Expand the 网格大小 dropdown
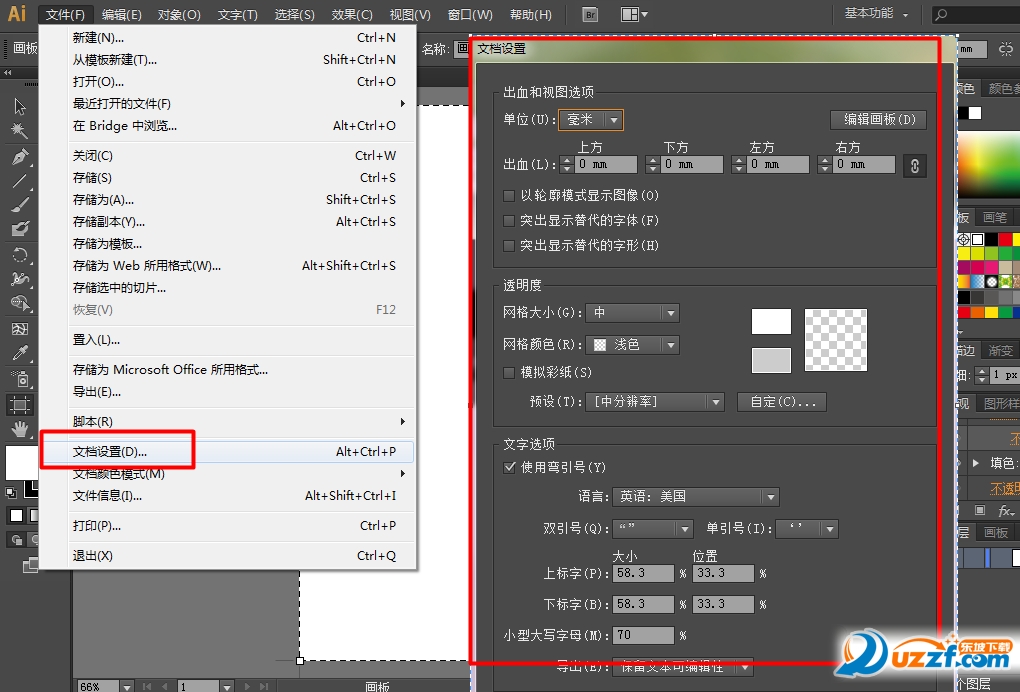Image resolution: width=1020 pixels, height=692 pixels. click(x=632, y=313)
